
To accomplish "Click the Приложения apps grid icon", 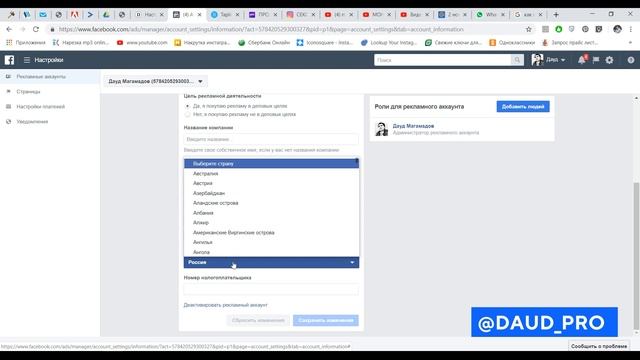I will pos(9,42).
